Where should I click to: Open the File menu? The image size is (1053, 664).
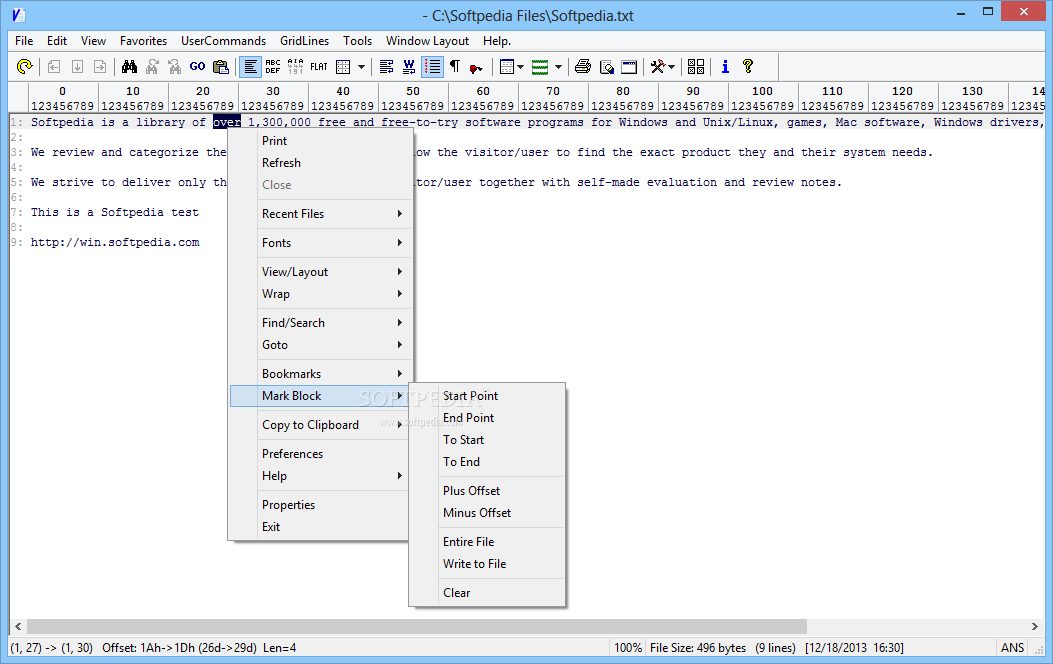coord(24,41)
